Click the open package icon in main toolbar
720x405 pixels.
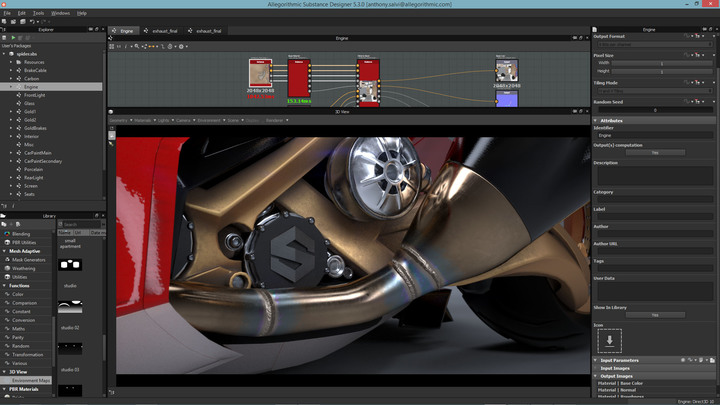click(x=13, y=22)
